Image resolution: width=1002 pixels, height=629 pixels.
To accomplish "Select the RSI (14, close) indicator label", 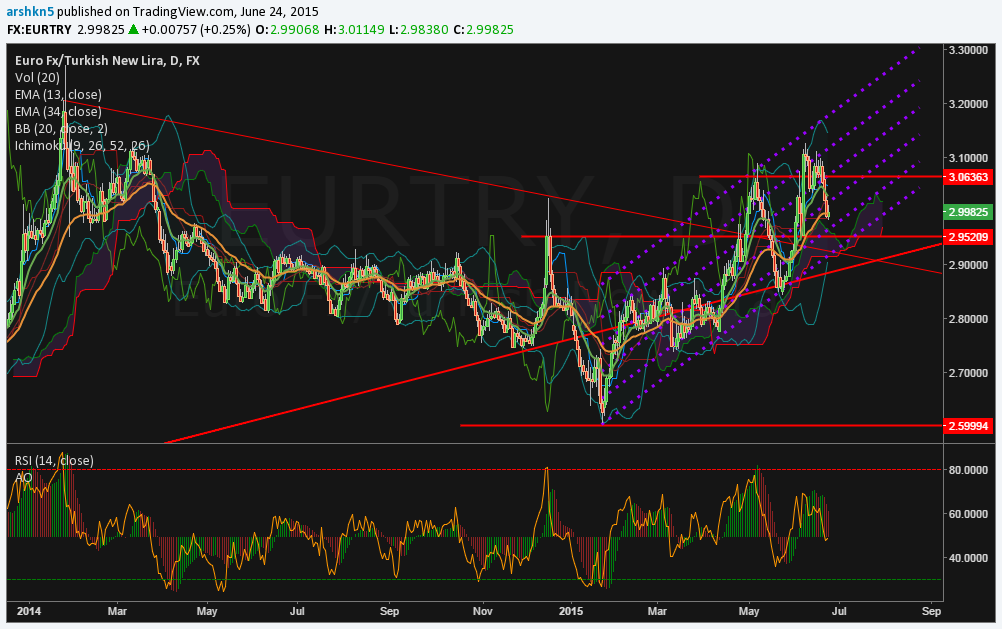I will click(x=54, y=460).
